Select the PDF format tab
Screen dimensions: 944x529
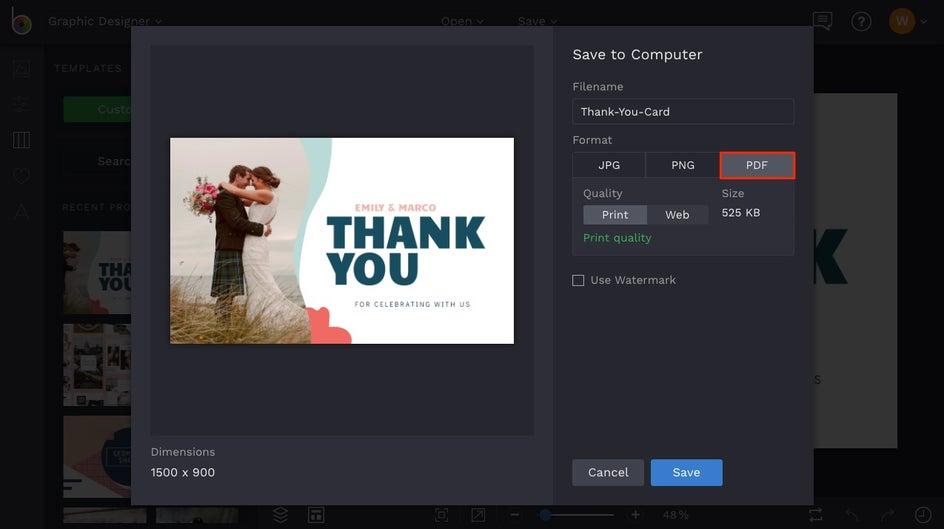[x=757, y=165]
